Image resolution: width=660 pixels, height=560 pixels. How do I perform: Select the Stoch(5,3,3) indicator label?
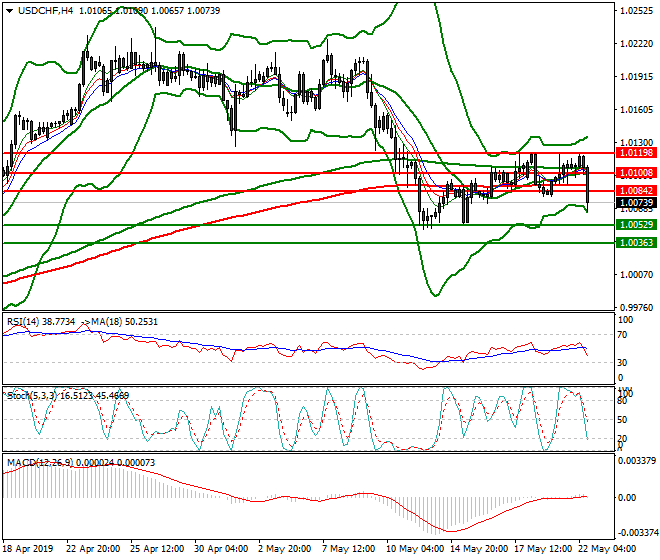click(32, 395)
